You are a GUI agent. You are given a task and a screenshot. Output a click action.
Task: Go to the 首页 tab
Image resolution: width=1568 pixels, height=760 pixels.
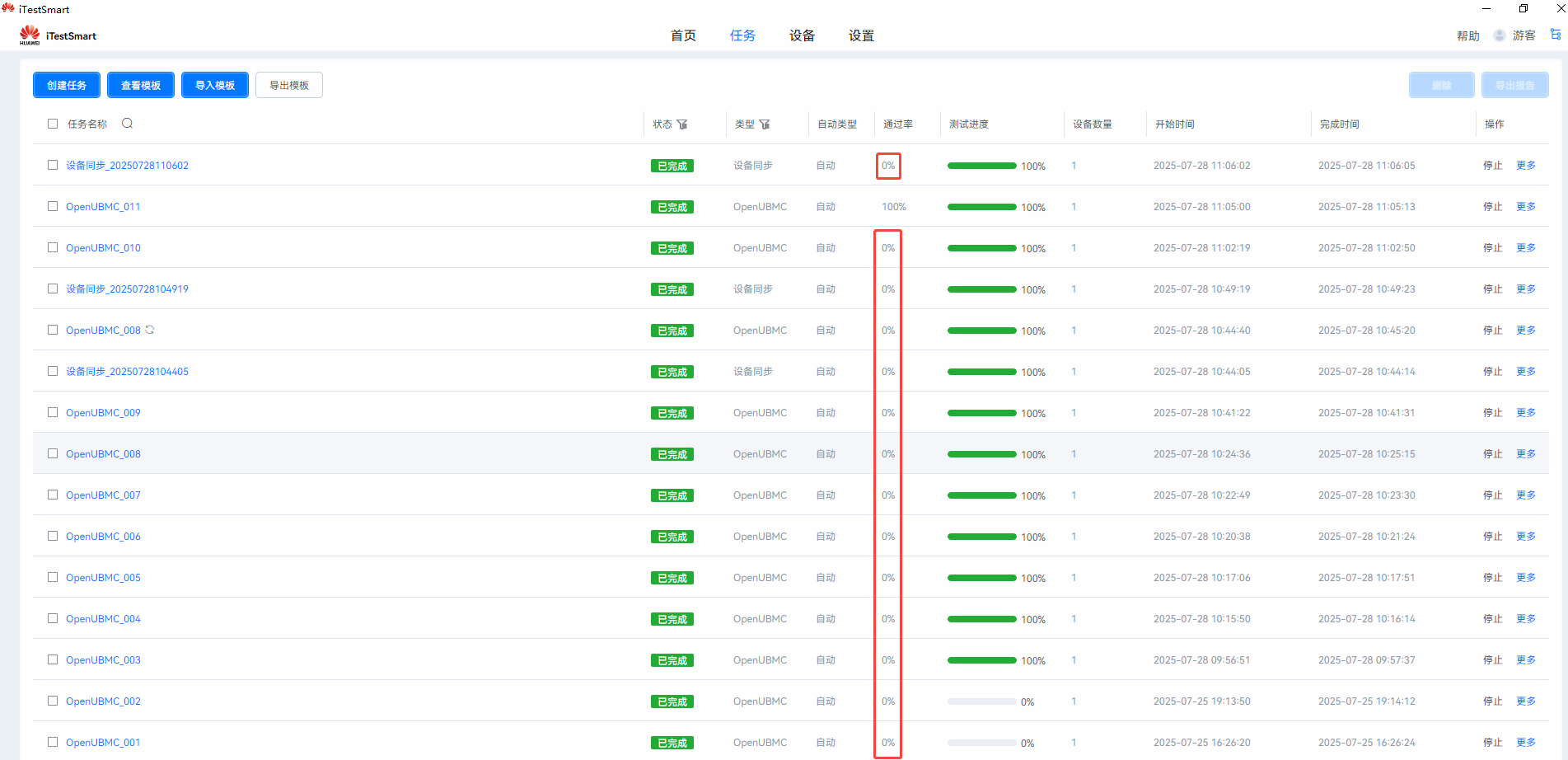coord(683,35)
